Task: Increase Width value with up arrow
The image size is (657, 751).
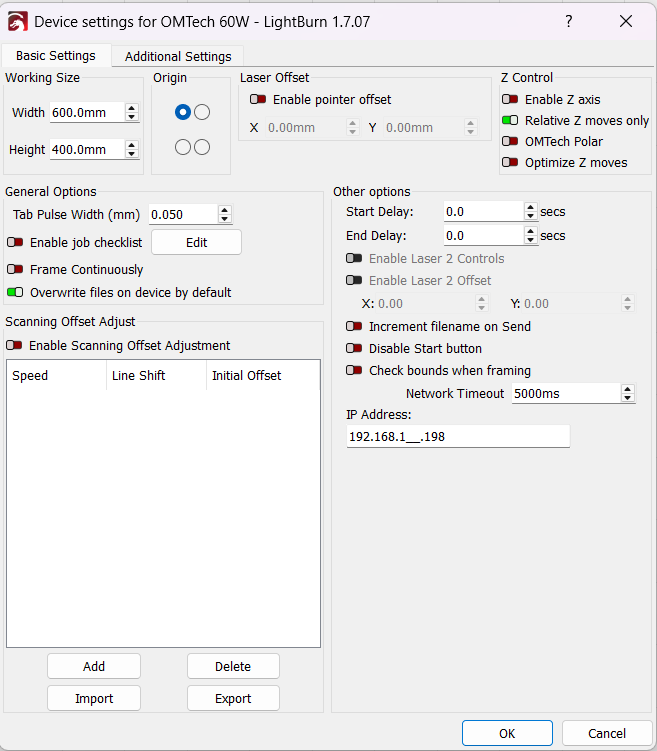Action: [x=132, y=108]
